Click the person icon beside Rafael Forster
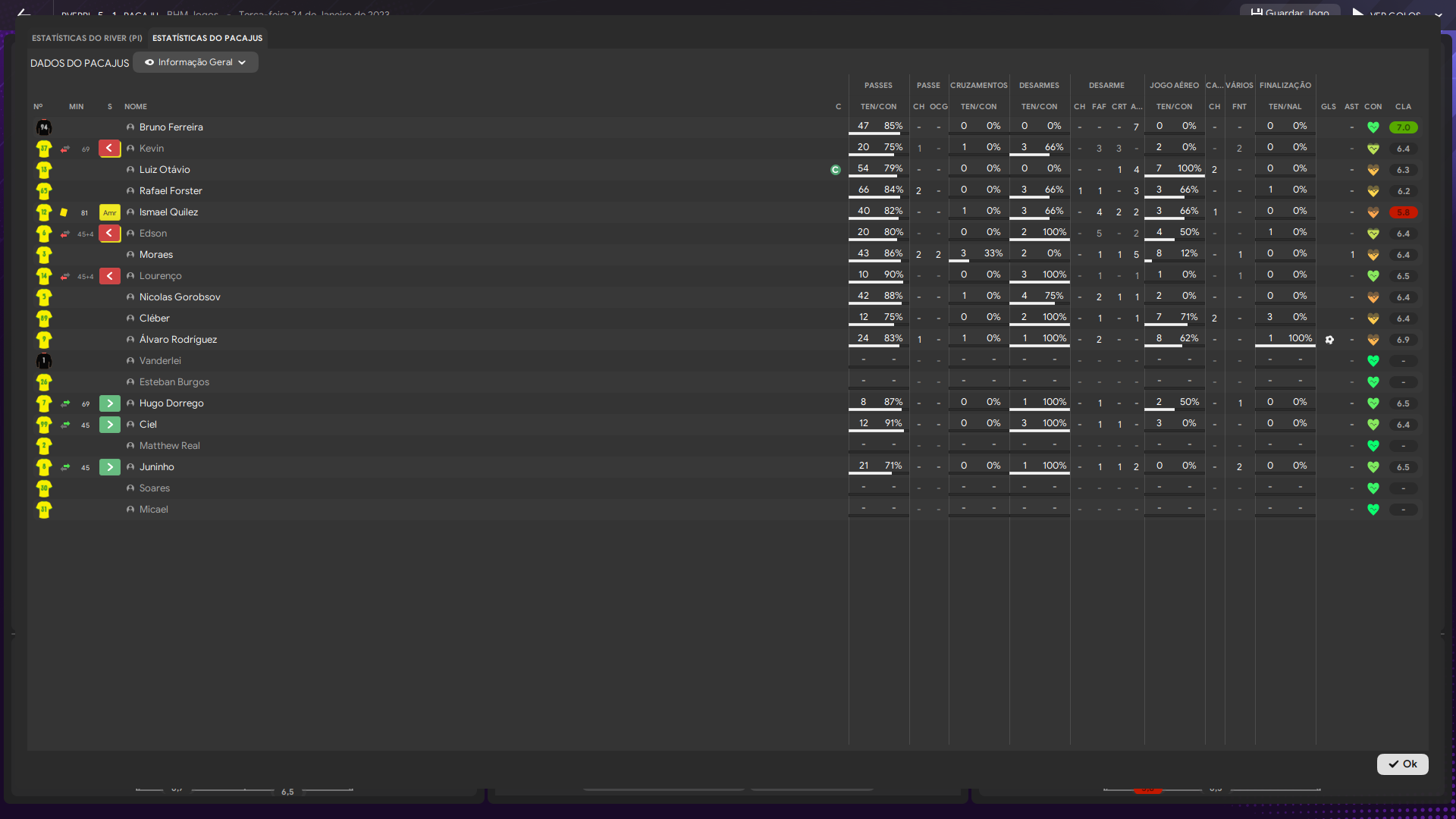This screenshot has height=819, width=1456. [130, 191]
